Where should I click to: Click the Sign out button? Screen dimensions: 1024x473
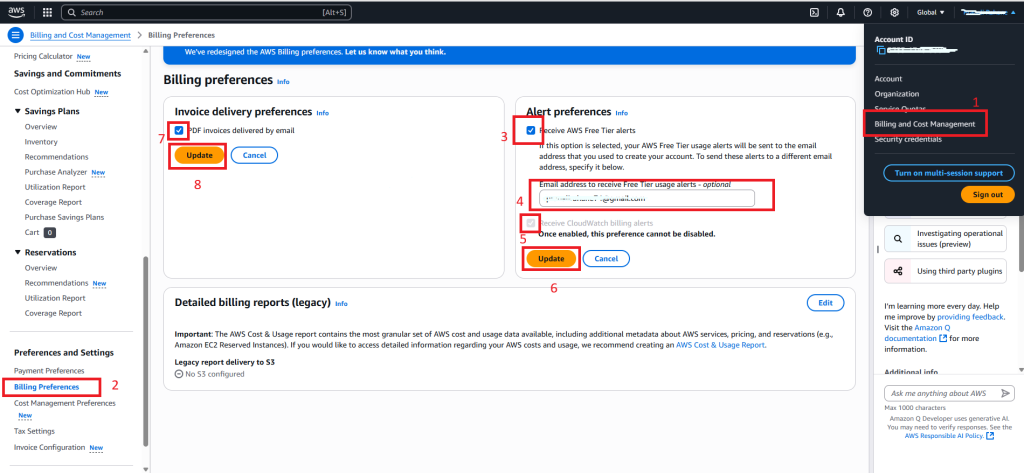pyautogui.click(x=987, y=195)
